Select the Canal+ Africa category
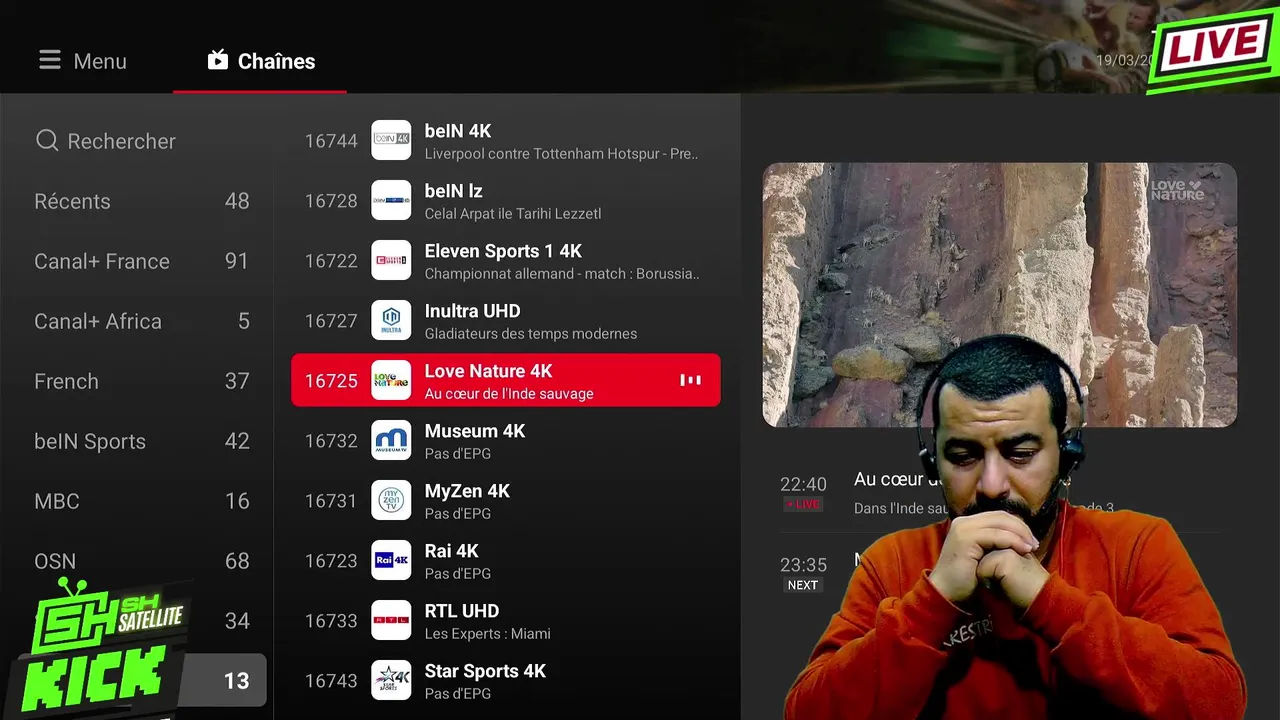 [x=141, y=321]
